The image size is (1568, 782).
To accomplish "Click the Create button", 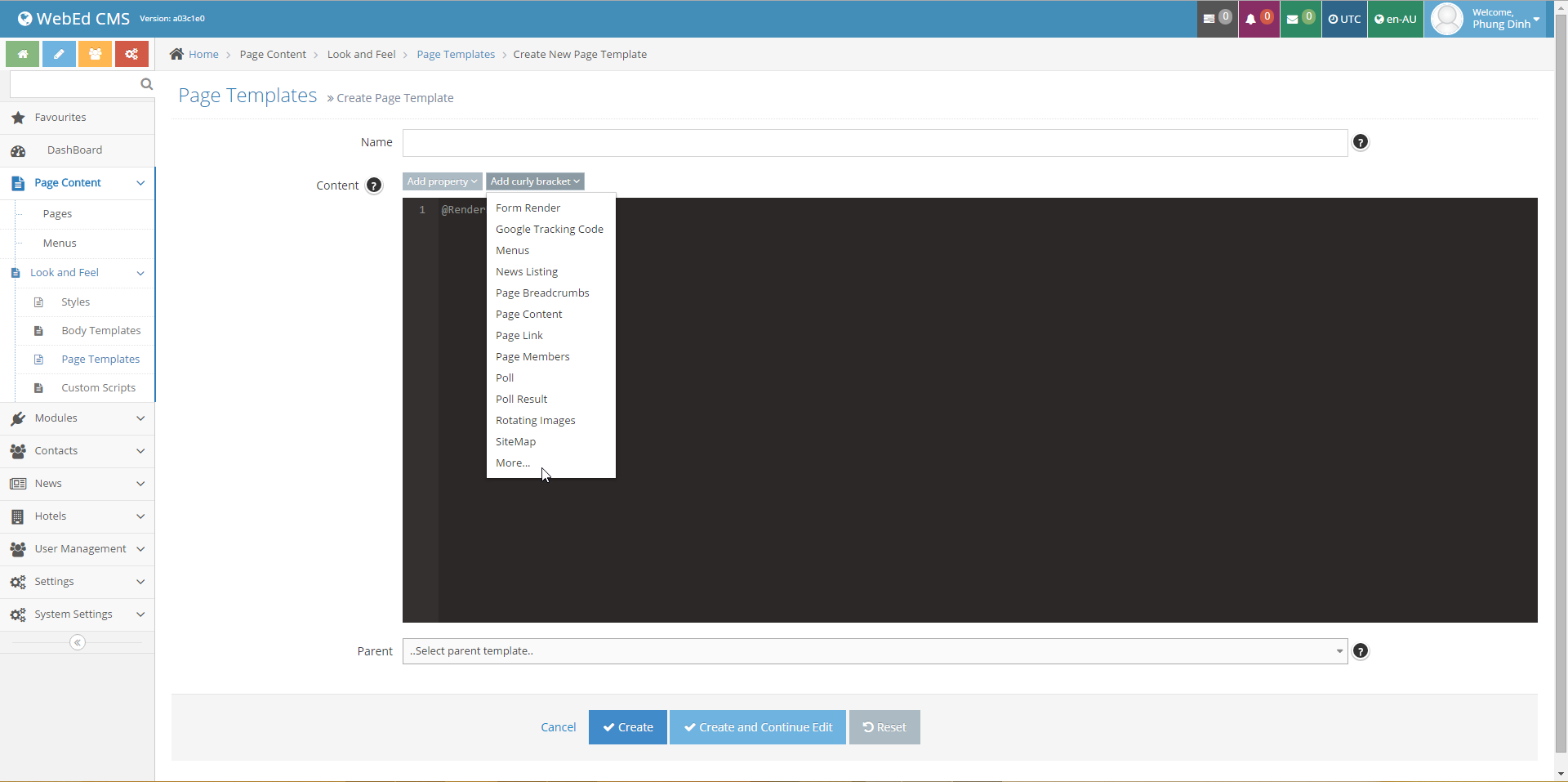I will [627, 727].
